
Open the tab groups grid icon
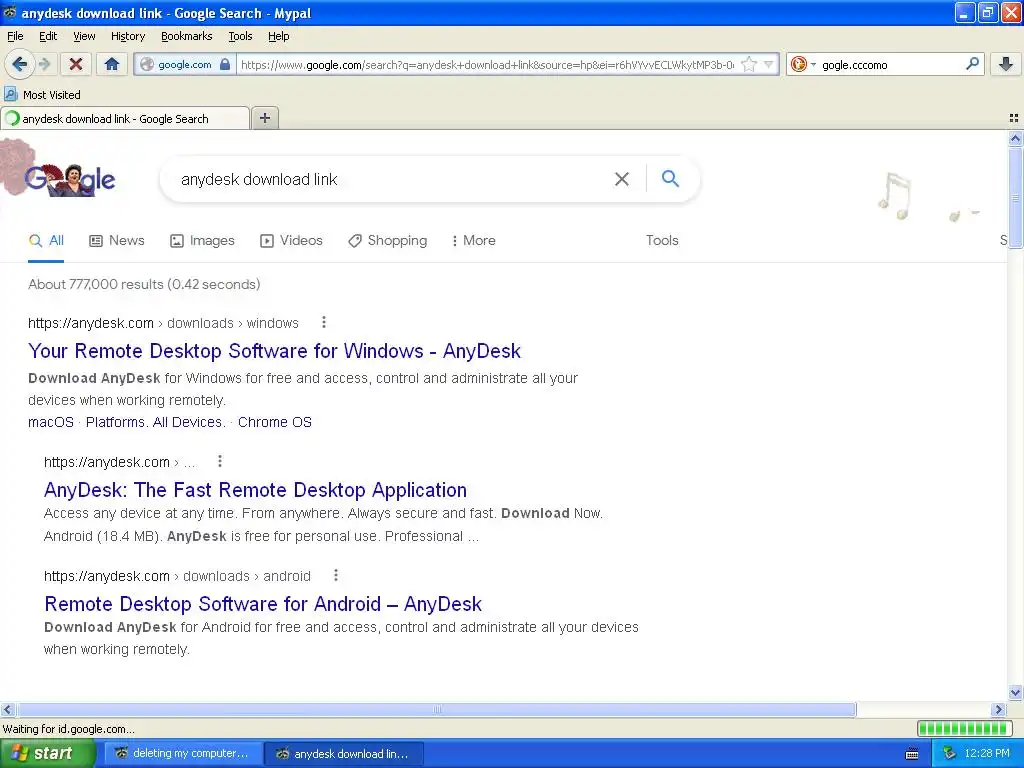click(x=1014, y=118)
